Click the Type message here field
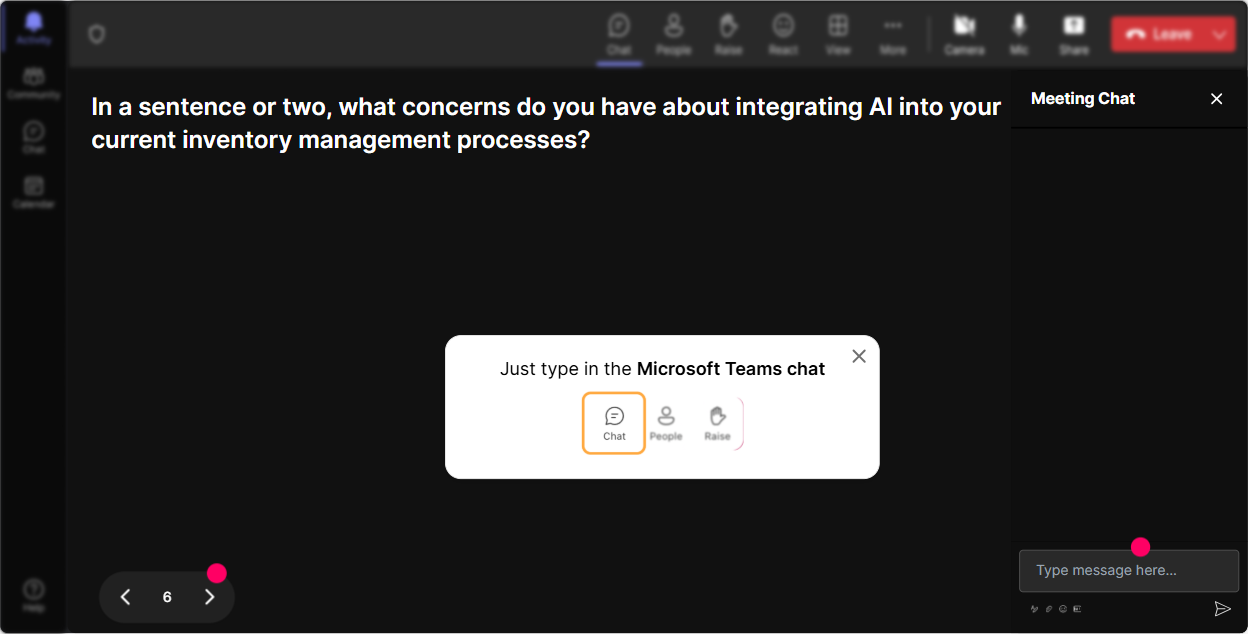Viewport: 1248px width, 634px height. [1129, 571]
